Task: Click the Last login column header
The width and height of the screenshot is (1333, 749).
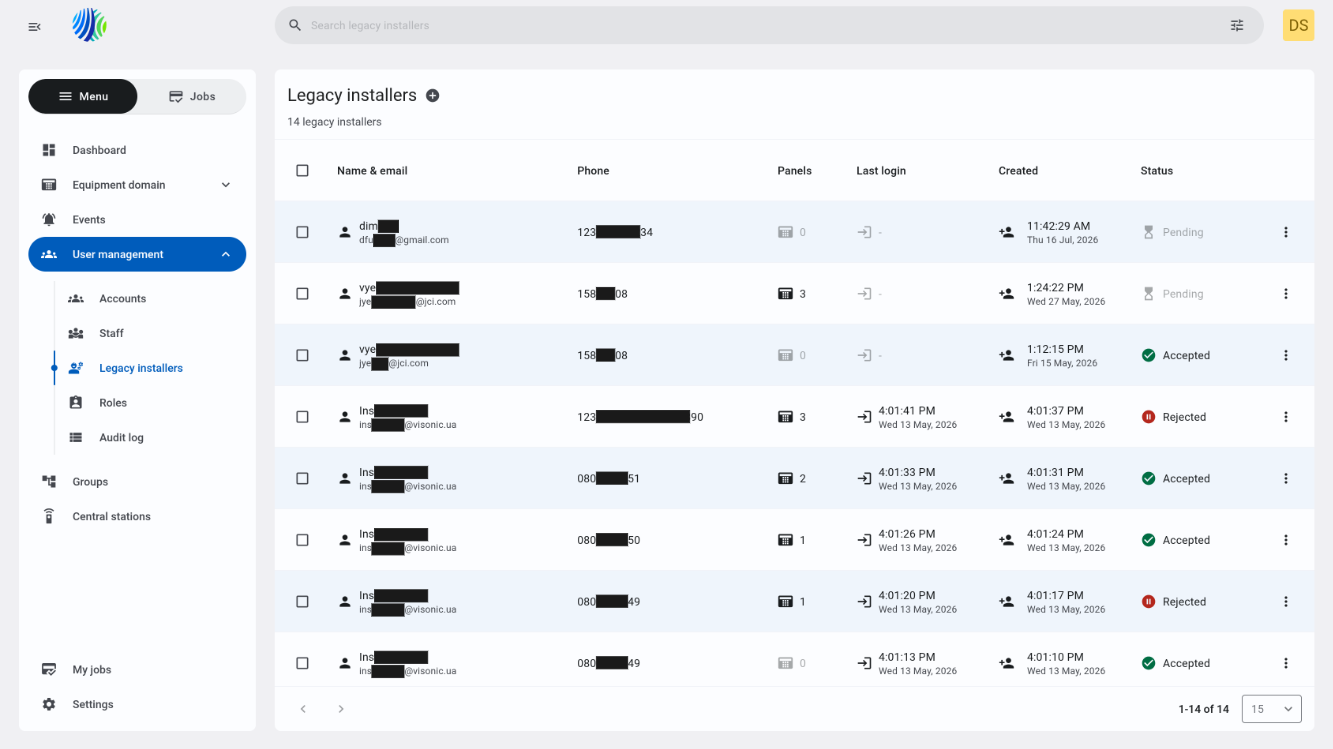Action: point(881,171)
